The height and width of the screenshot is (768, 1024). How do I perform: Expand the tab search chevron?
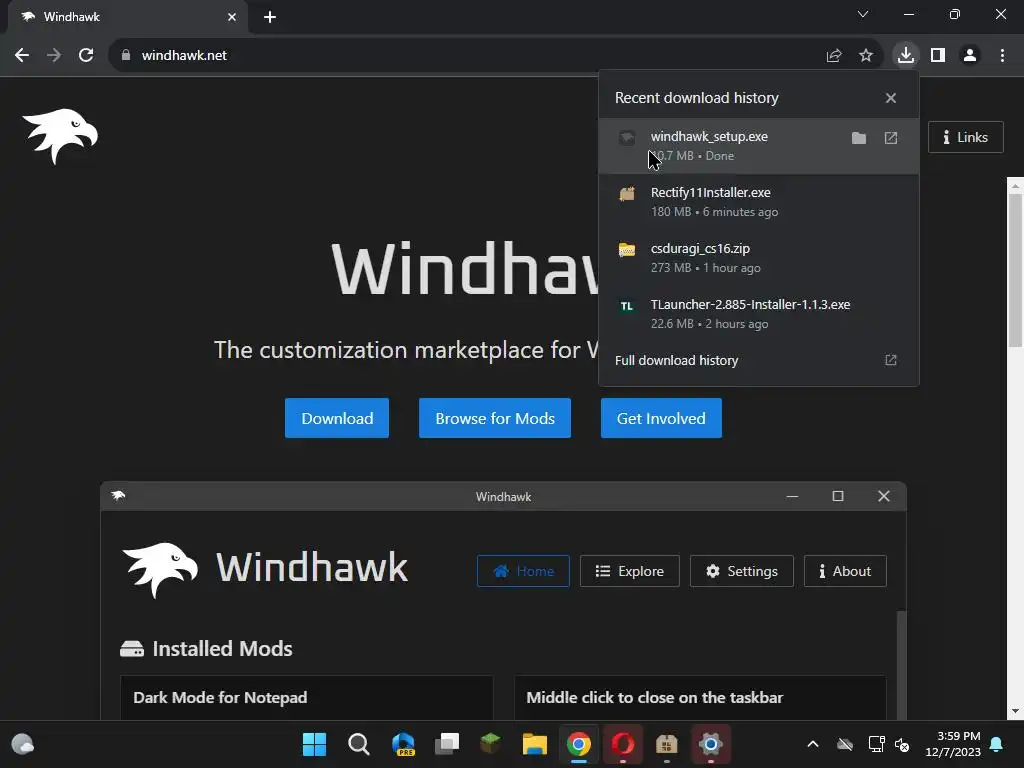click(x=863, y=14)
